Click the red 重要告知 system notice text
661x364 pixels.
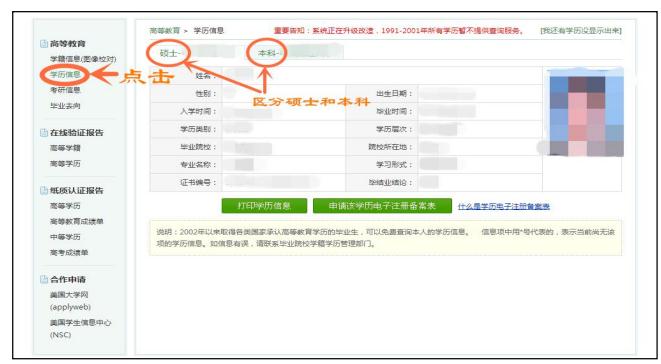click(x=399, y=31)
